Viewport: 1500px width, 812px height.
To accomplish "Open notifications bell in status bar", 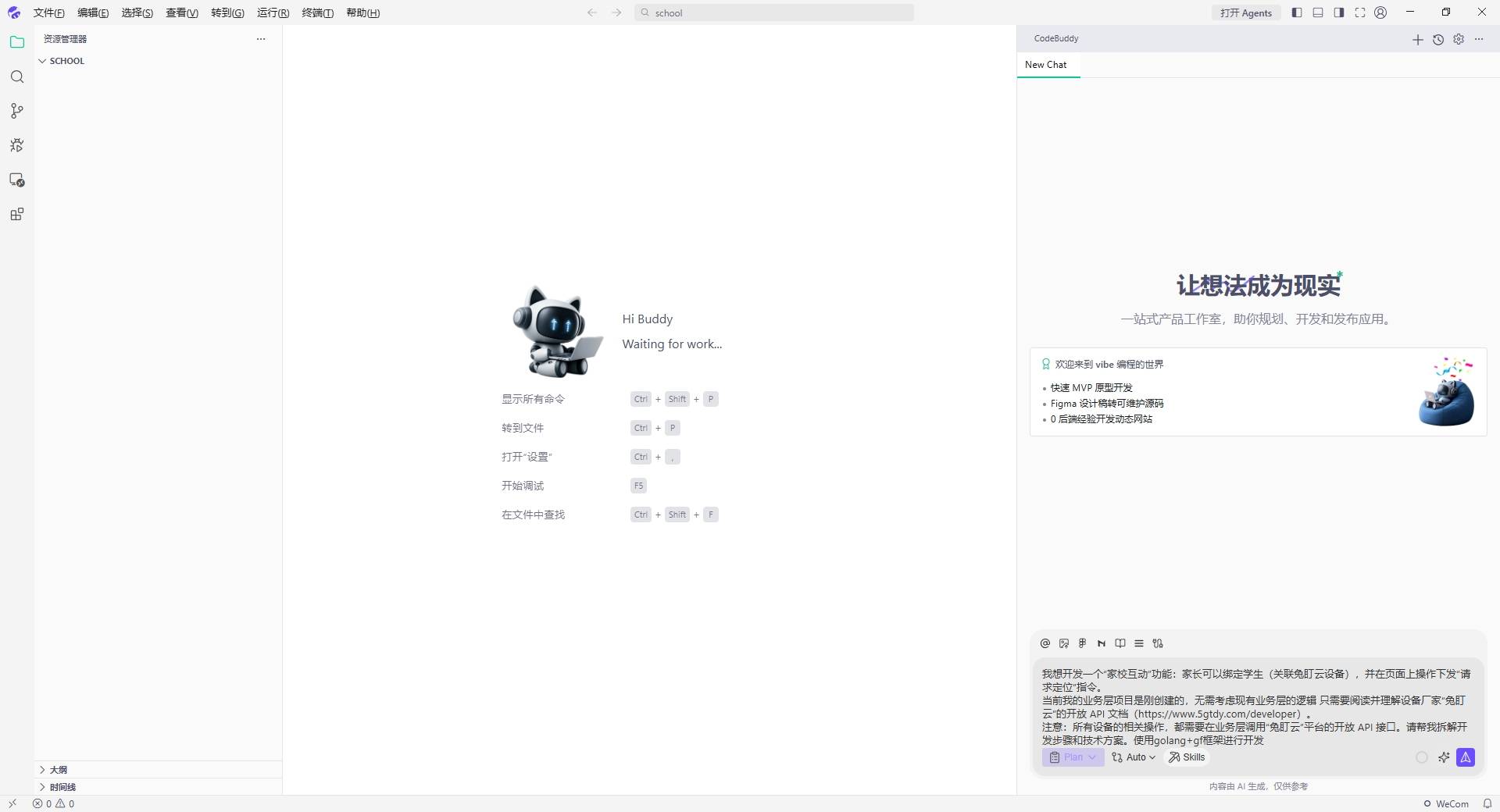I will click(x=1487, y=803).
